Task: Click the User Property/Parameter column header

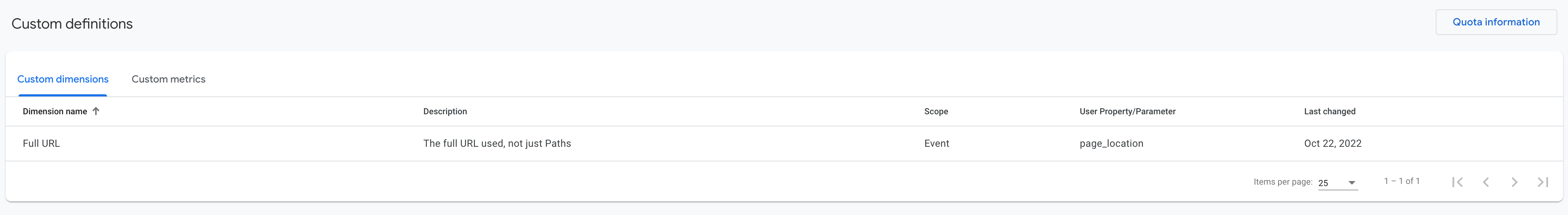Action: [1127, 111]
